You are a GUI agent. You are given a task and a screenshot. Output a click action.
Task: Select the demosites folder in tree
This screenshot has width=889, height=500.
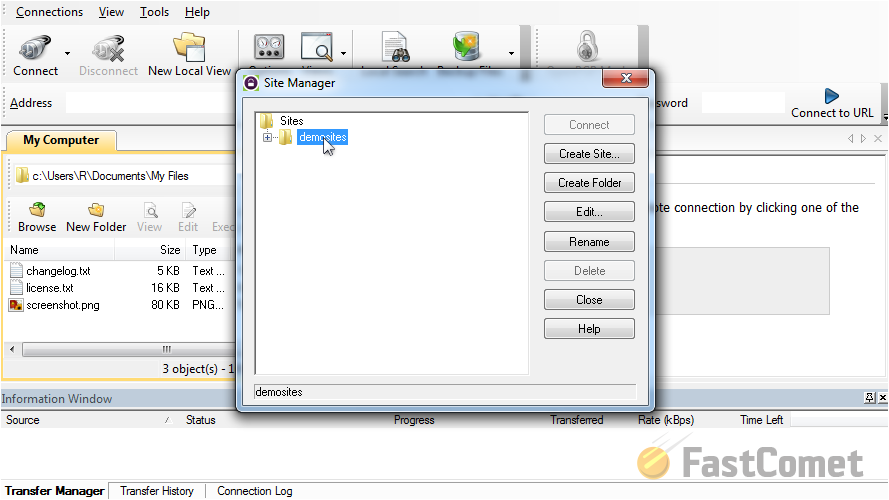point(323,137)
